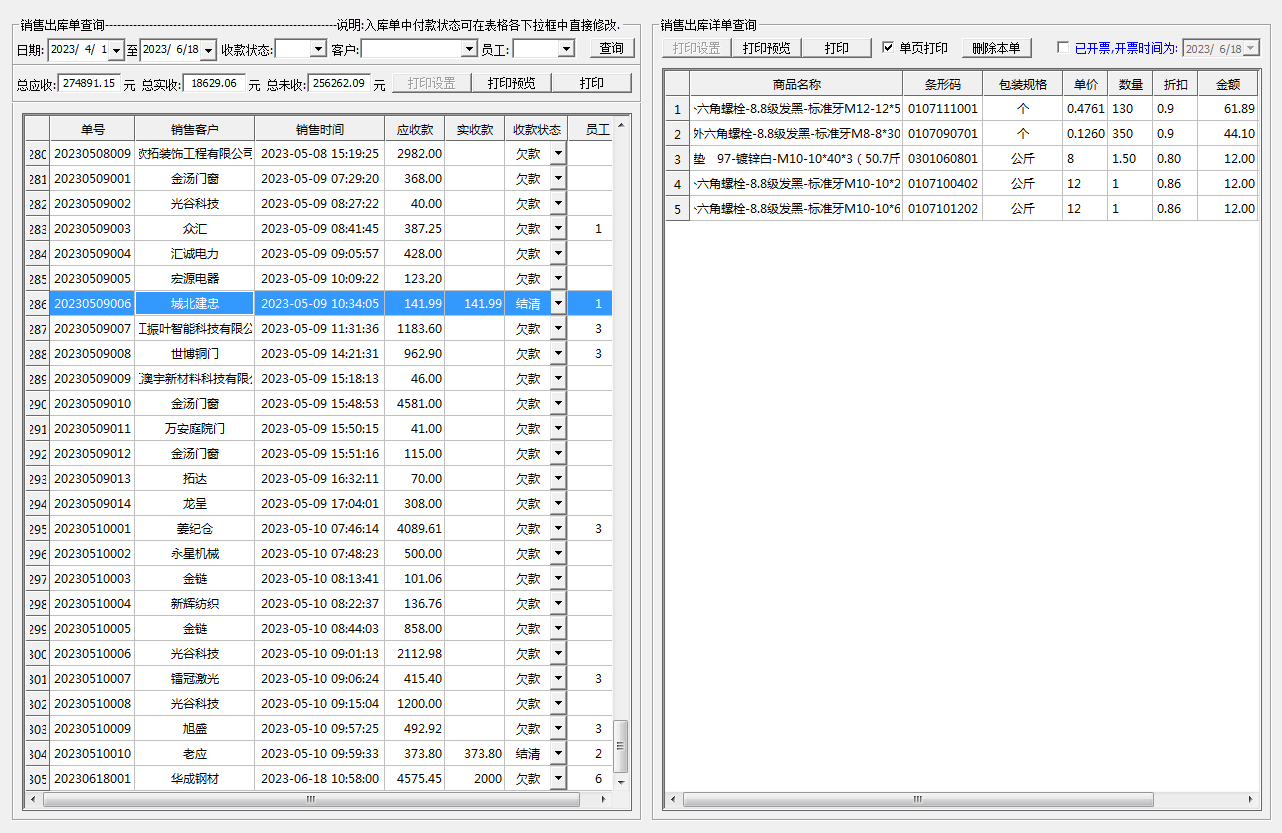Expand the 客户 customer combo box
Viewport: 1282px width, 833px height.
tap(469, 49)
